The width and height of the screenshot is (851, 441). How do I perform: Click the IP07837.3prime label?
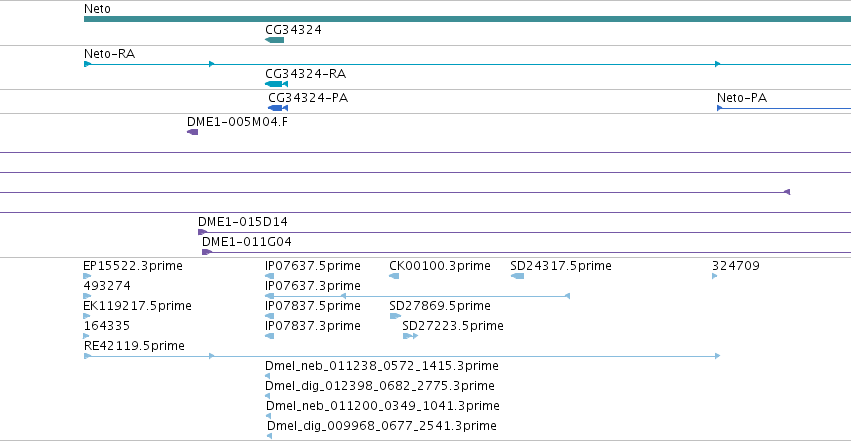[x=313, y=326]
